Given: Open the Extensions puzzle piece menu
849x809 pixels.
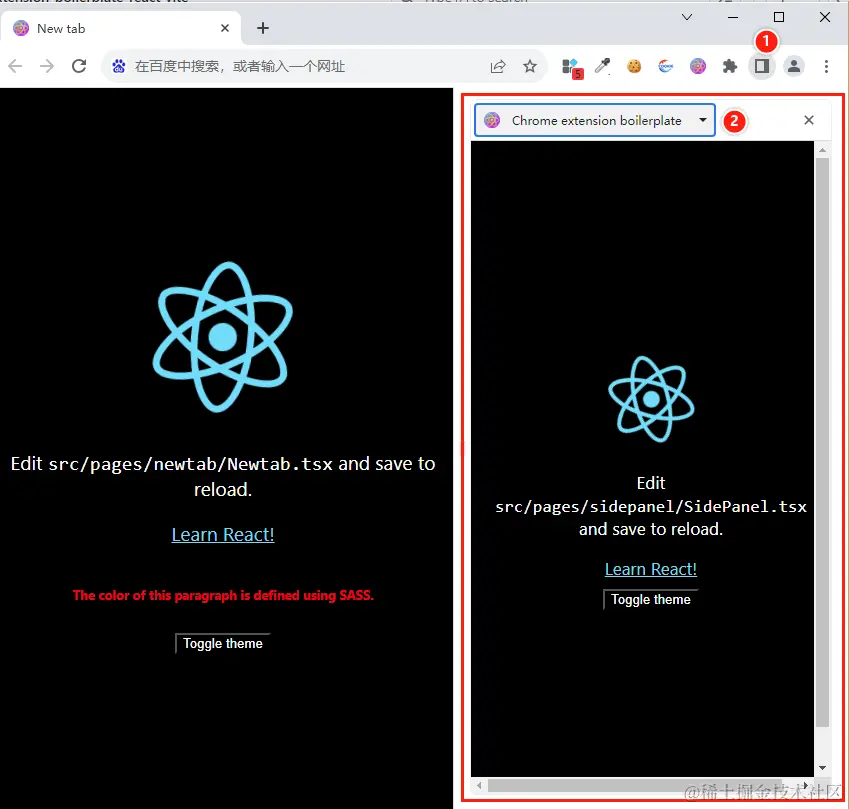Looking at the screenshot, I should (730, 66).
